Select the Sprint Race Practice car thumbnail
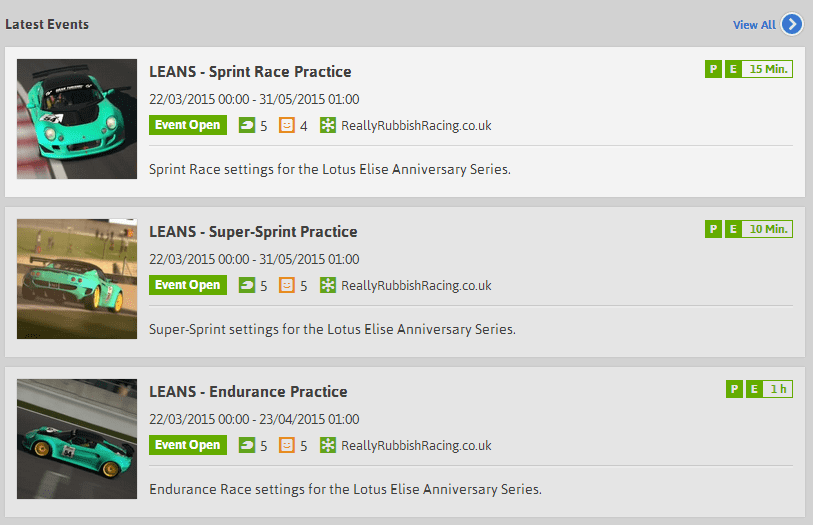Screen dimensions: 813x525 [x=77, y=119]
